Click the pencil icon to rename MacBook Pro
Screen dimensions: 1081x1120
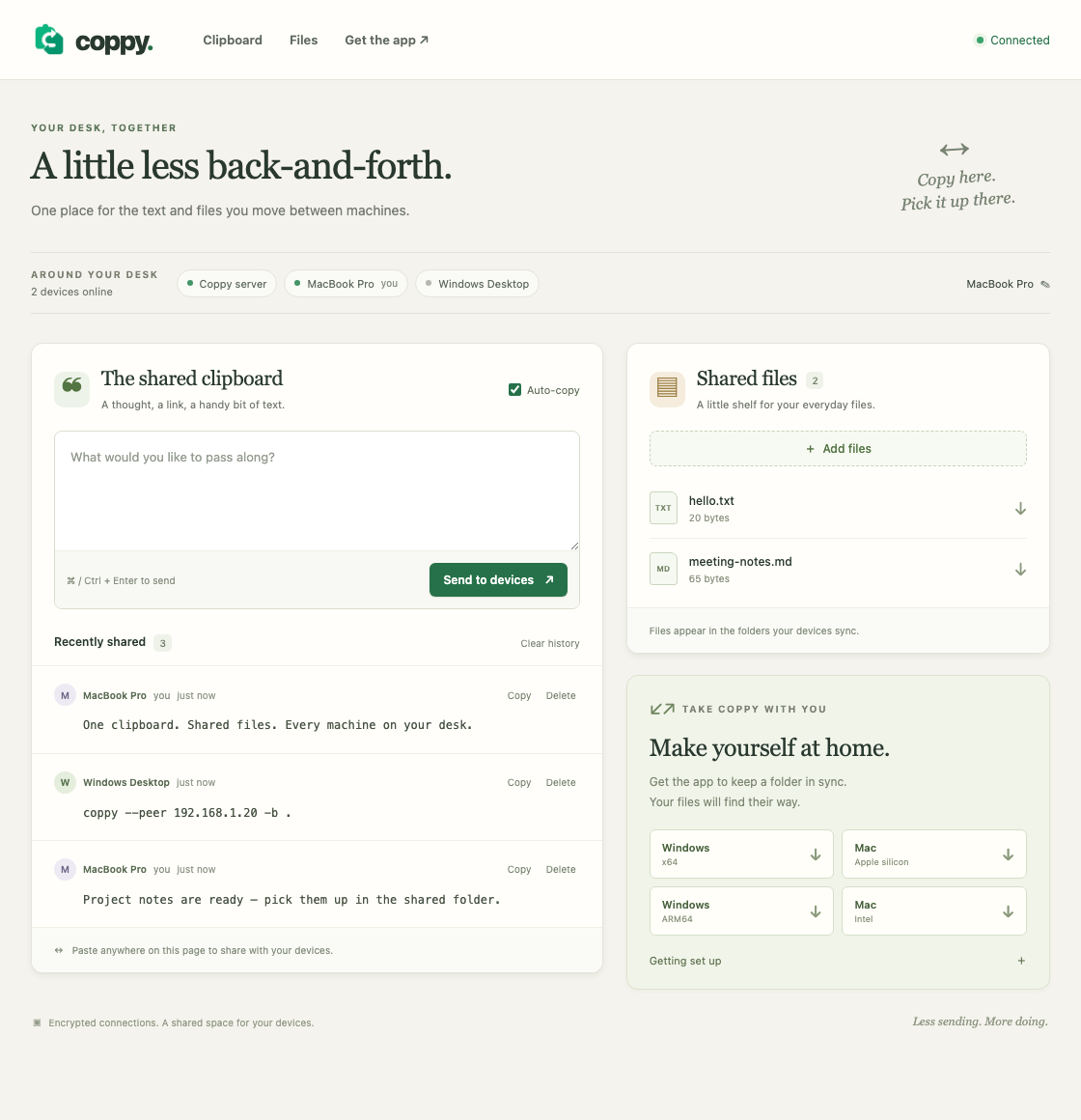coord(1045,284)
